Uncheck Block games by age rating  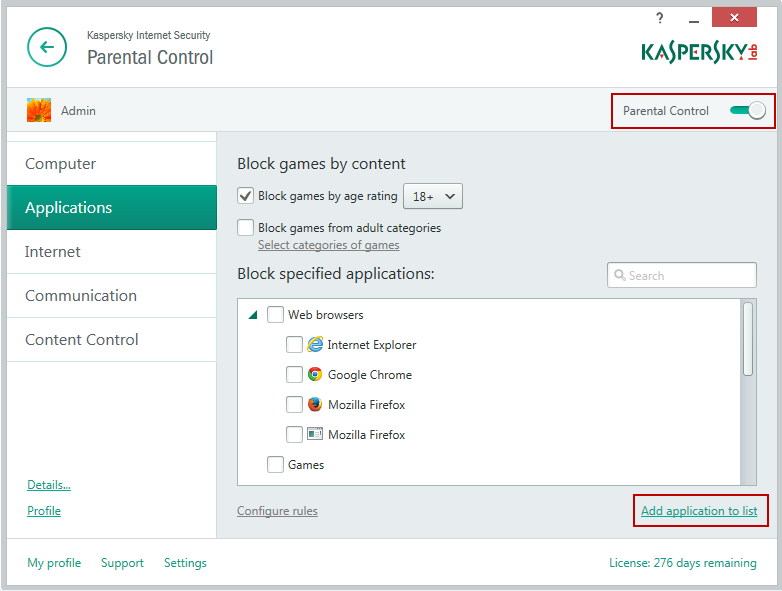point(245,196)
